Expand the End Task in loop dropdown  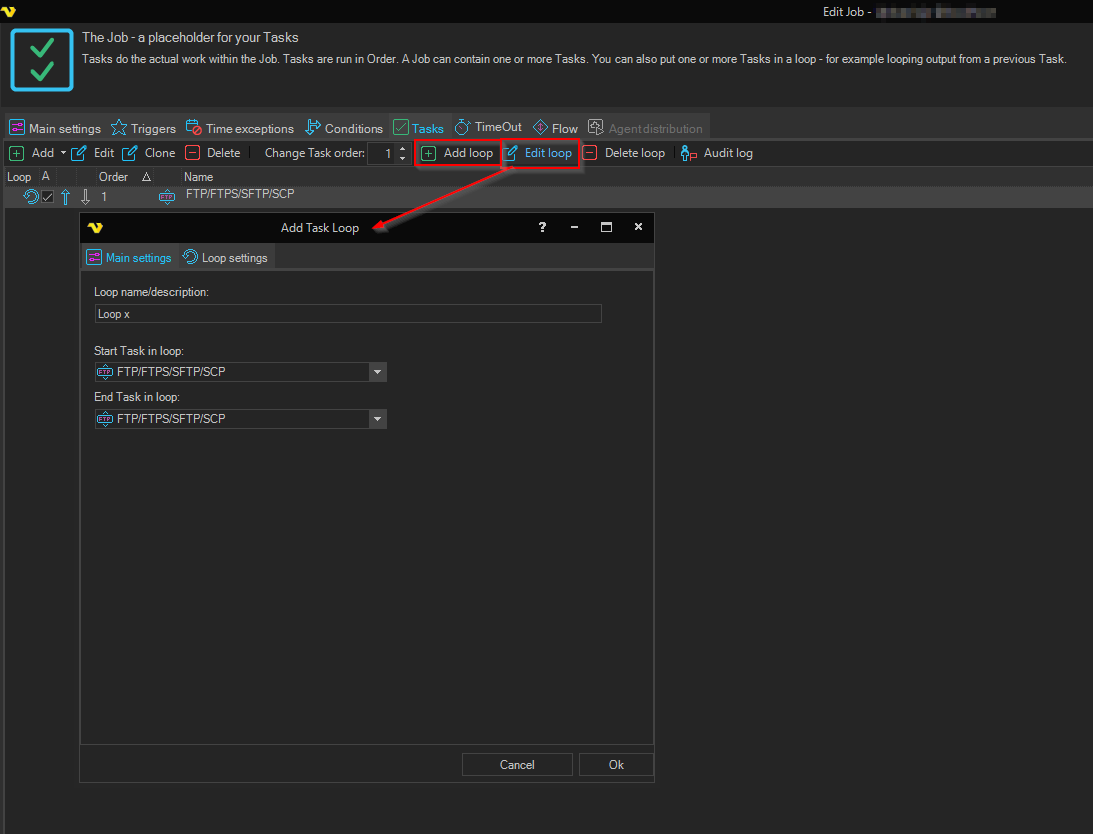pos(377,419)
